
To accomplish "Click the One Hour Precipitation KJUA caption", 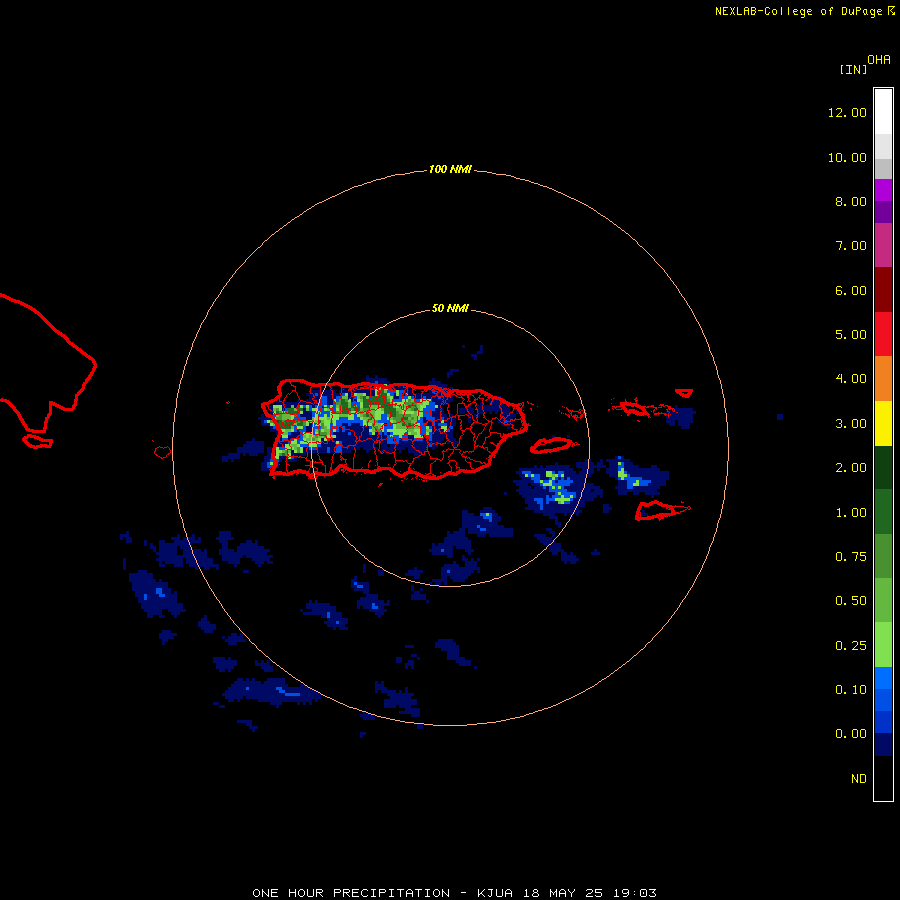I will 454,893.
